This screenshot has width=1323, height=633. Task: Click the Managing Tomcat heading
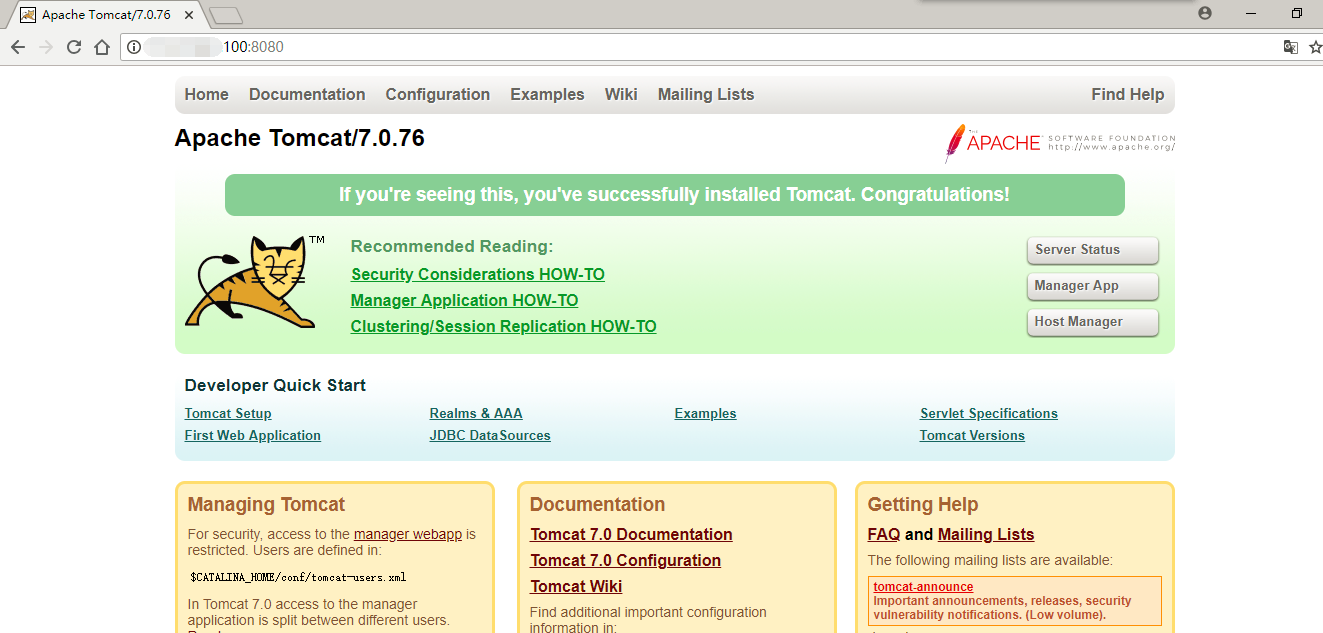click(267, 505)
